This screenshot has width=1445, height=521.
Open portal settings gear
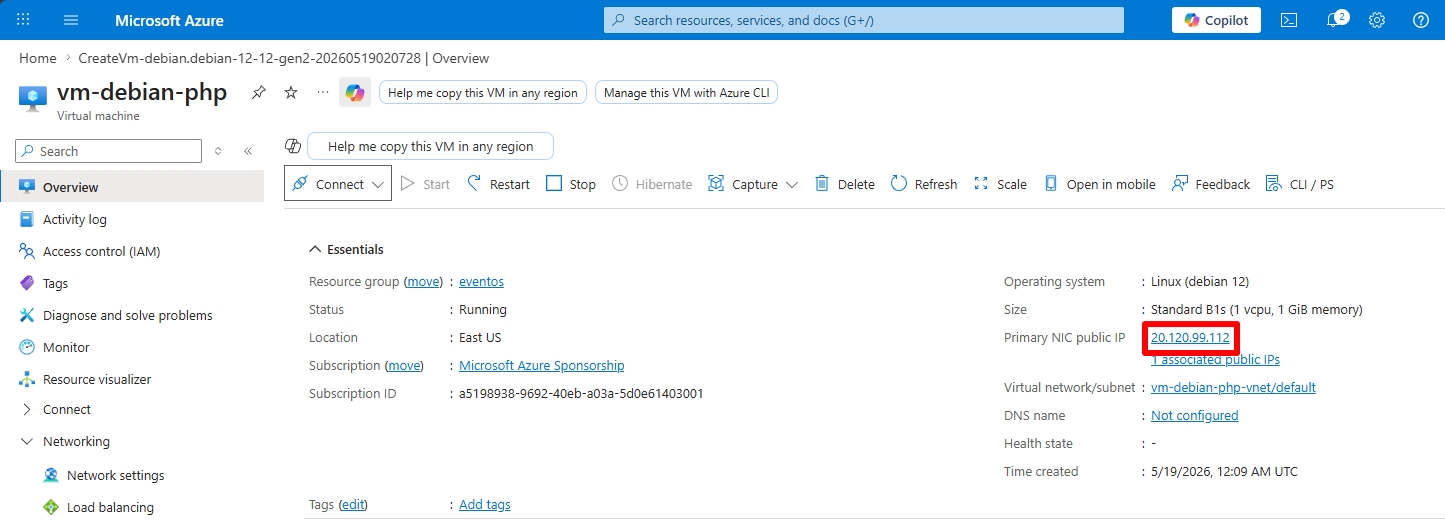(1377, 20)
